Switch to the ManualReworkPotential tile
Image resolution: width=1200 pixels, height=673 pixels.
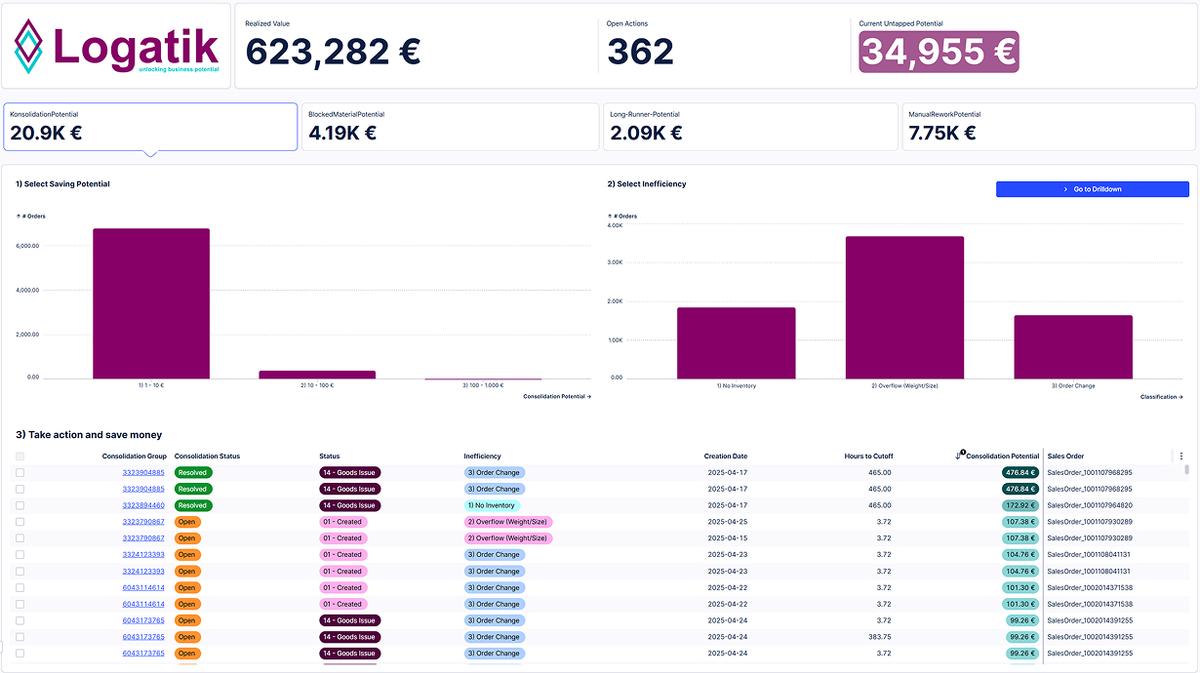point(1048,127)
